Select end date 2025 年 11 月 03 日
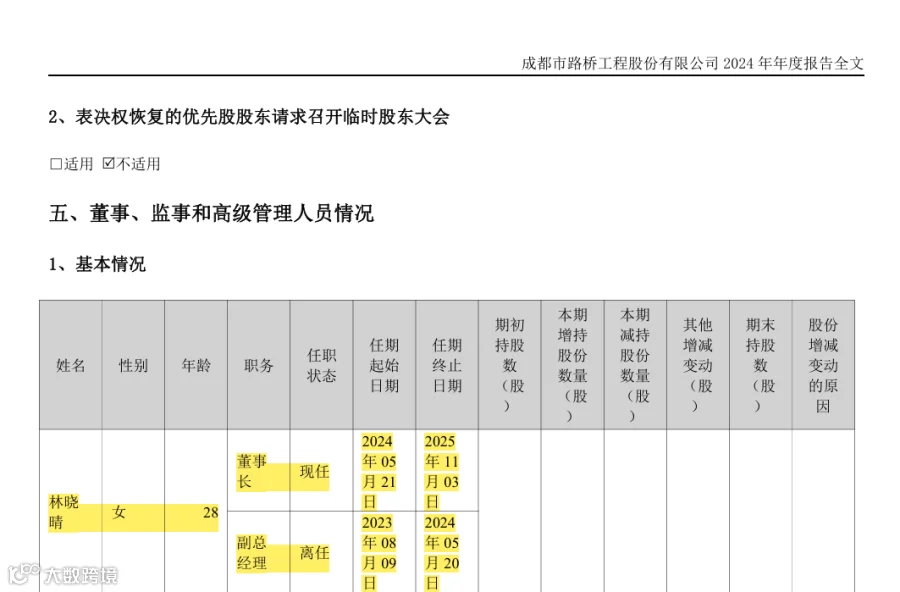 coord(440,474)
